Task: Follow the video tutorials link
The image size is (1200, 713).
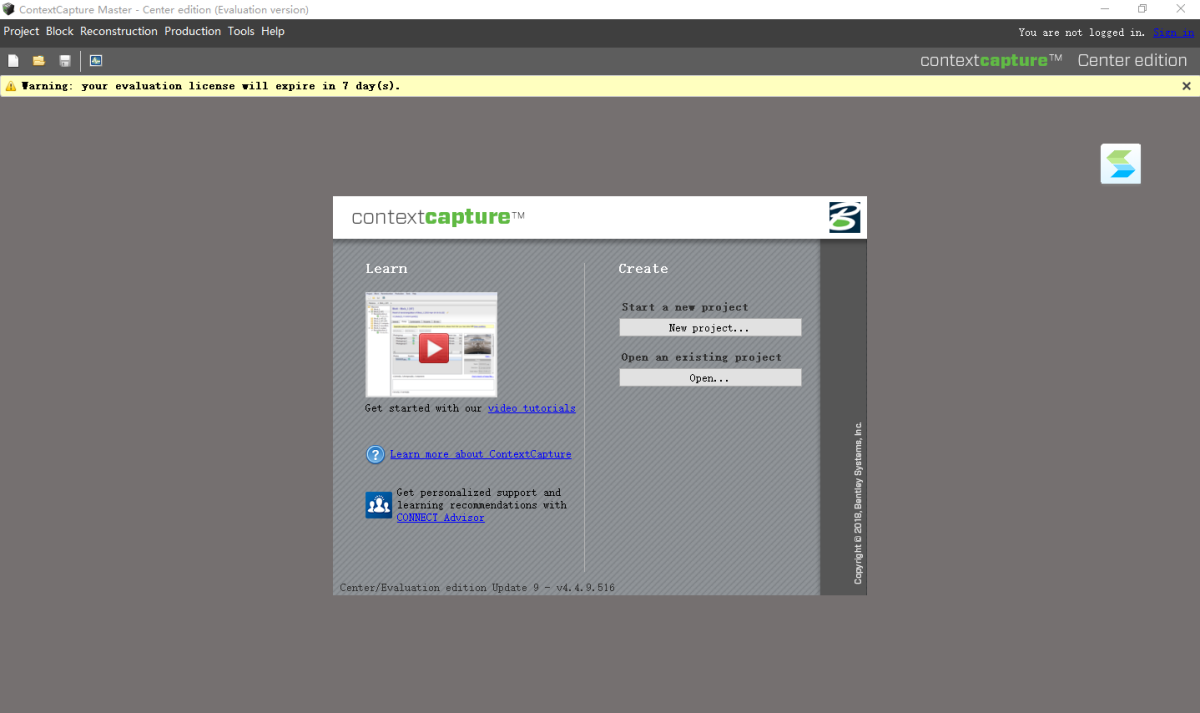Action: (531, 409)
